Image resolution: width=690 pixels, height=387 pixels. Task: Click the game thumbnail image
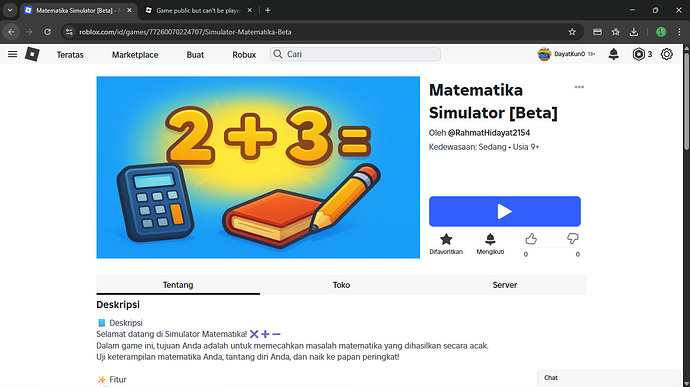258,167
